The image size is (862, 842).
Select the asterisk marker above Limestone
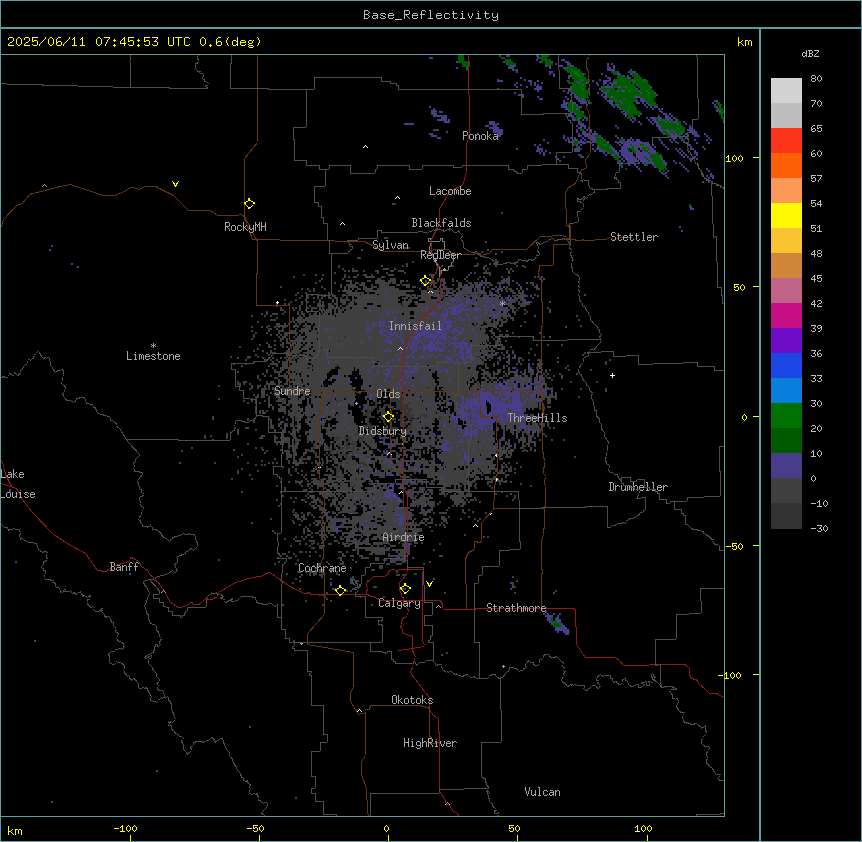(153, 346)
